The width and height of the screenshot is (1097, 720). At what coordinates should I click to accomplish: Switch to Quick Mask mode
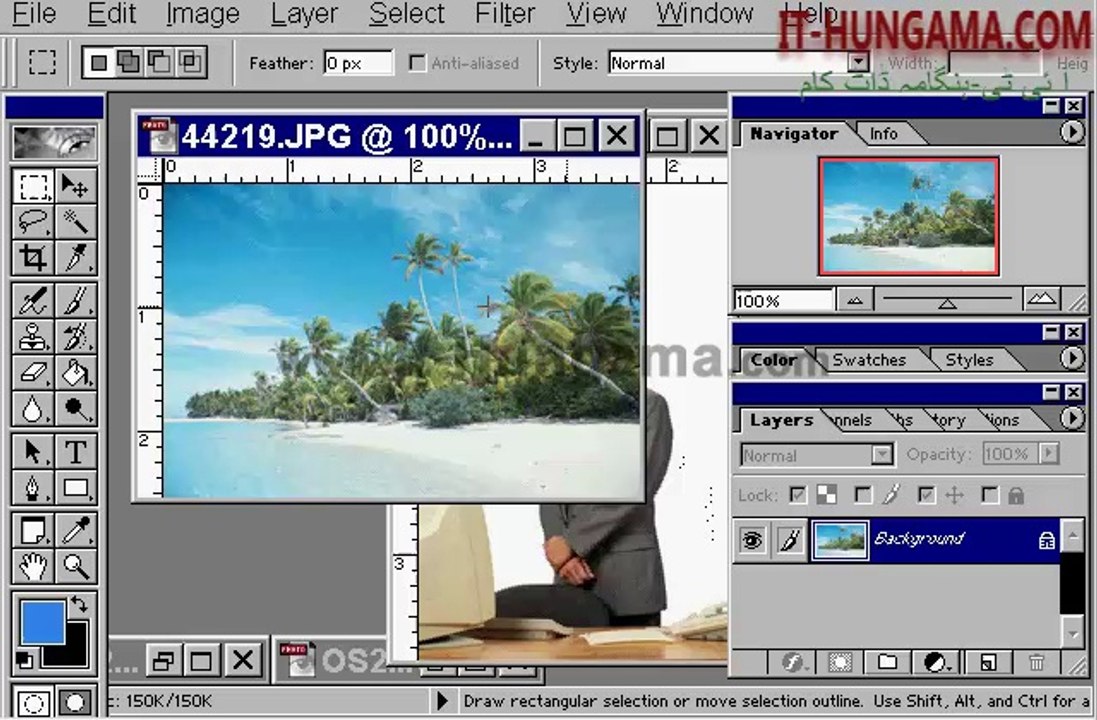pos(76,702)
